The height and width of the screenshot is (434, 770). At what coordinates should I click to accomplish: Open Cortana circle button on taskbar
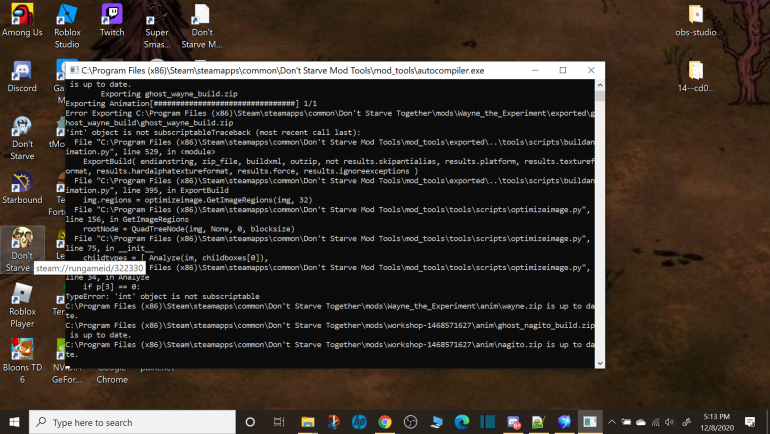(x=251, y=422)
